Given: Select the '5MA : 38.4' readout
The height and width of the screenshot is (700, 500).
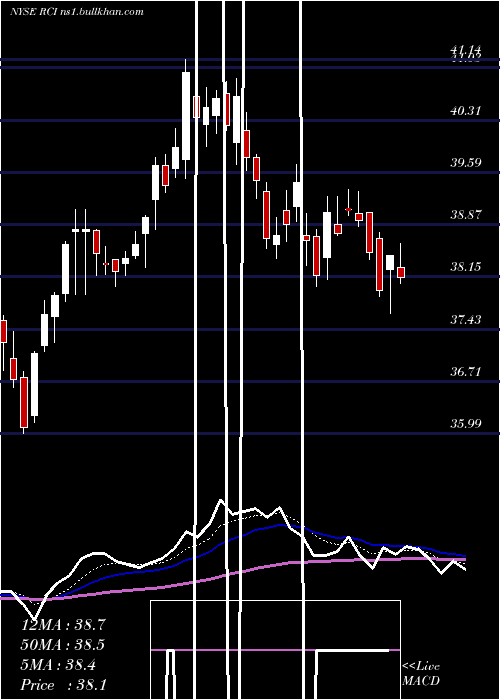Looking at the screenshot, I should click(x=58, y=665).
